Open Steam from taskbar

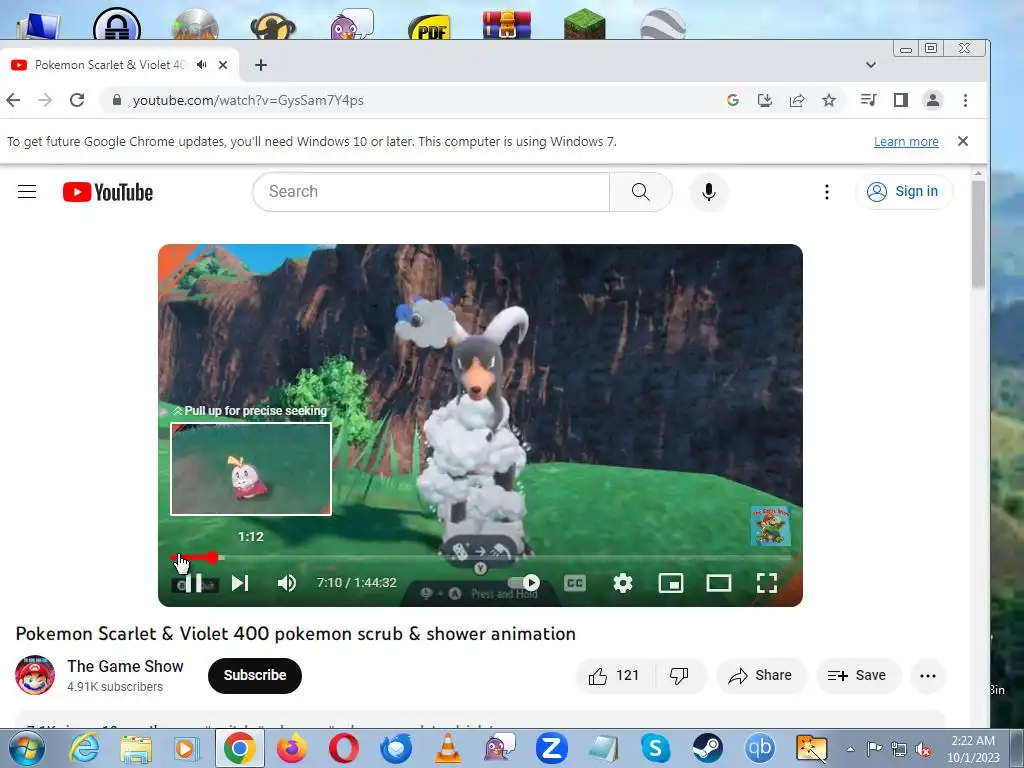pyautogui.click(x=707, y=748)
